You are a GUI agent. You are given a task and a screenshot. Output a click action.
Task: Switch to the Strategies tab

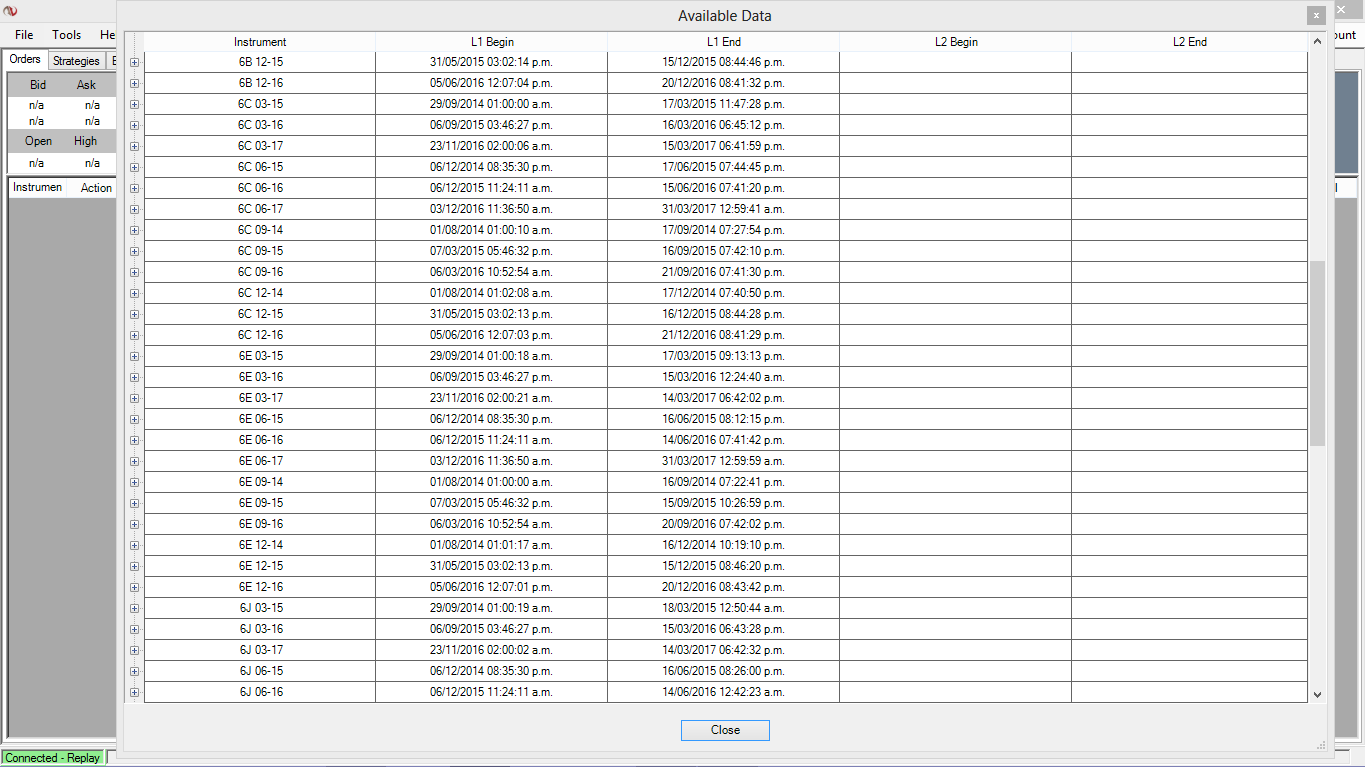[76, 61]
